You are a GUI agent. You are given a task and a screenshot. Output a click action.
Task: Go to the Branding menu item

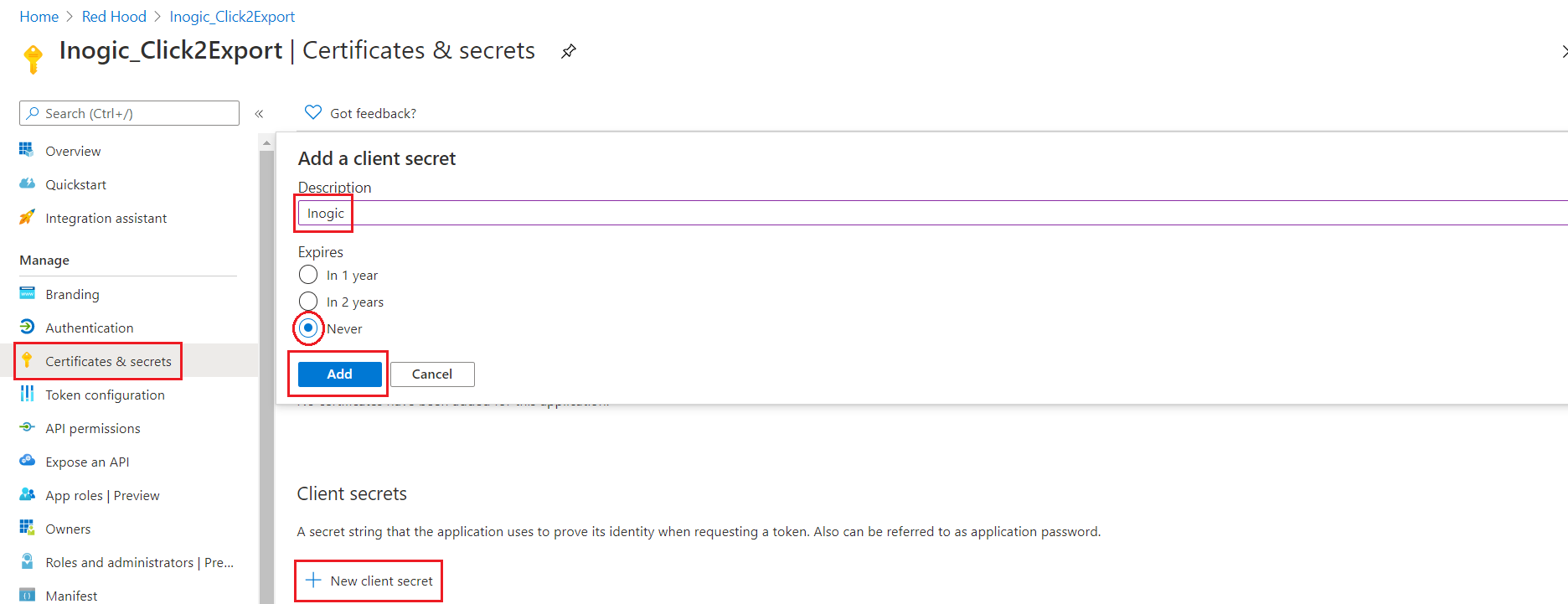72,294
